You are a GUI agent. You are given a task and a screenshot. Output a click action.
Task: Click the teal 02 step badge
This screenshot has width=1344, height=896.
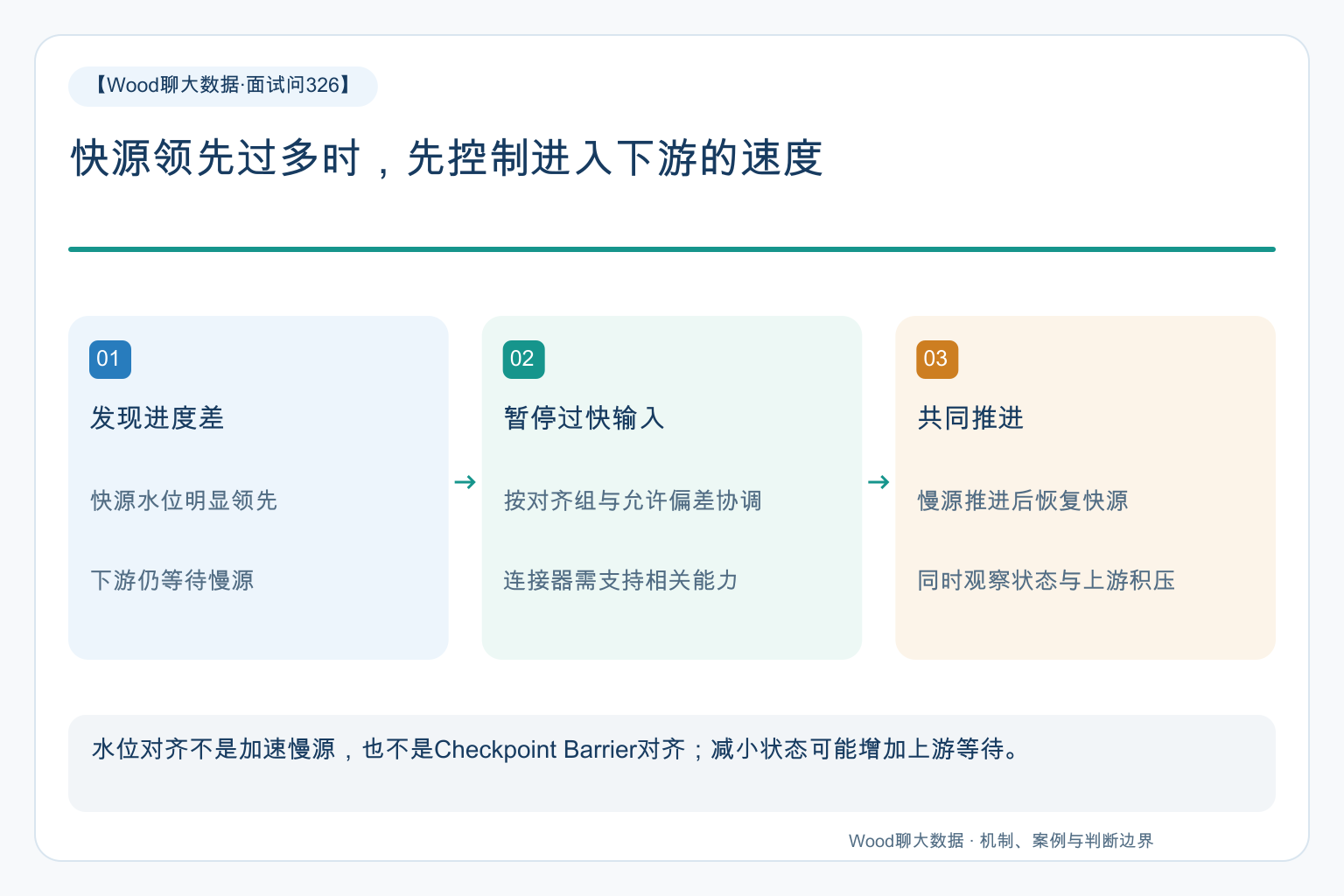point(523,359)
